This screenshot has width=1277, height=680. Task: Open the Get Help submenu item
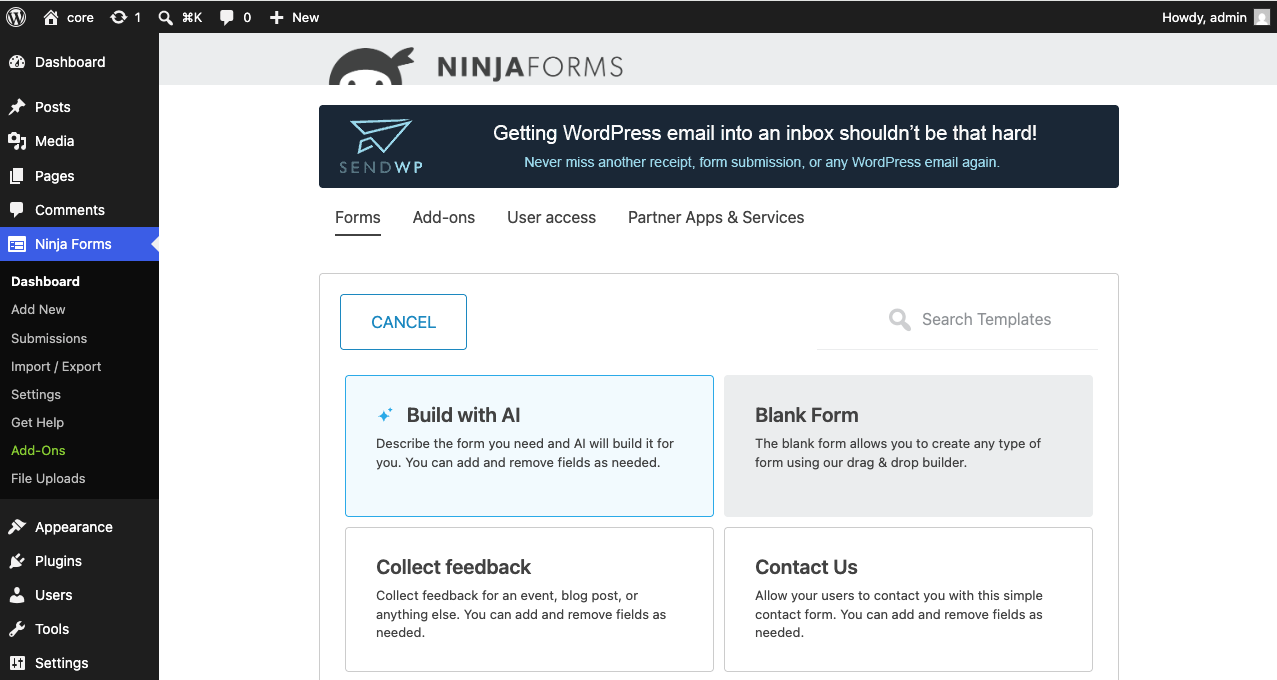click(37, 422)
